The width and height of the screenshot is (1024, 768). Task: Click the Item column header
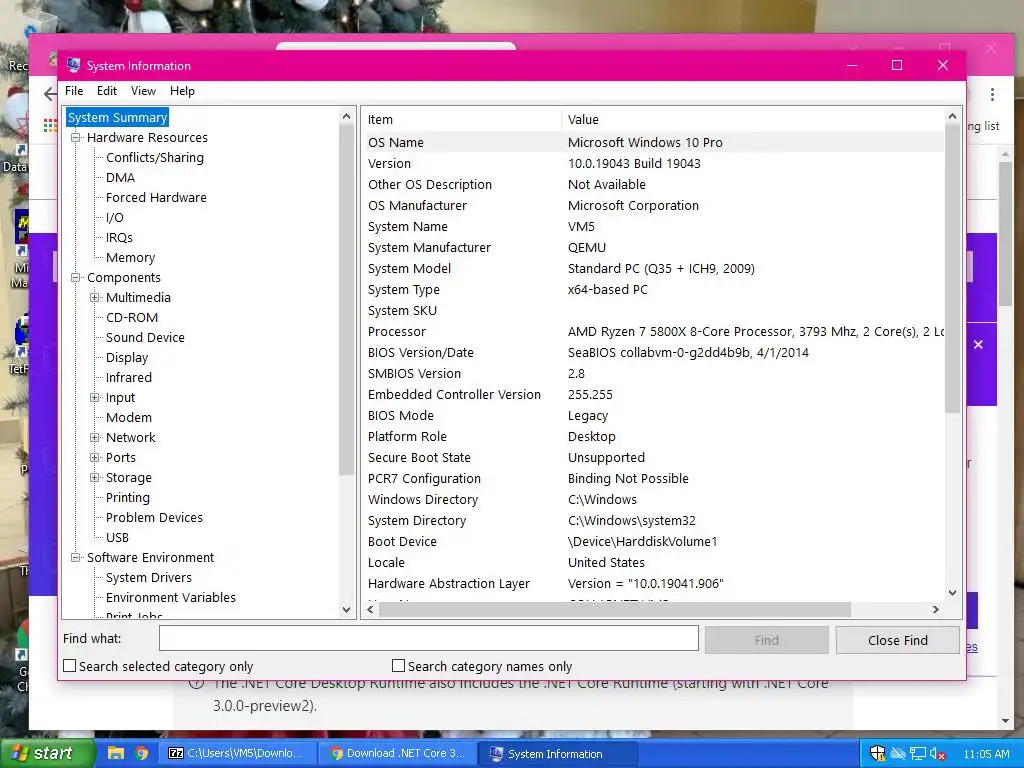click(461, 120)
